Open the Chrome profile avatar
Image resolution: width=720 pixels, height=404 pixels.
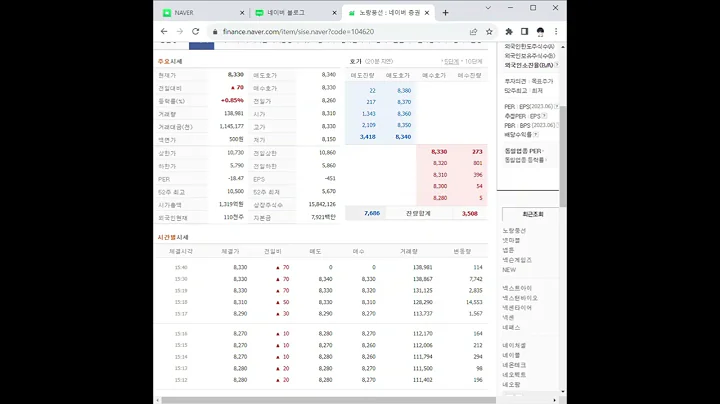pos(540,32)
